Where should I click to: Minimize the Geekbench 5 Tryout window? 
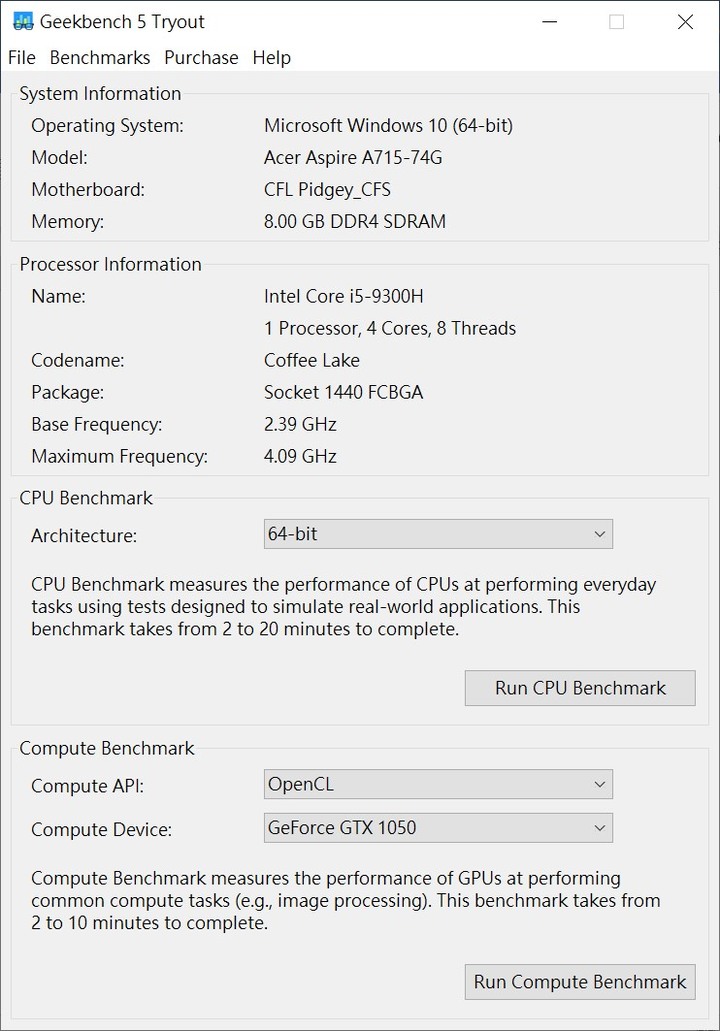[x=550, y=22]
